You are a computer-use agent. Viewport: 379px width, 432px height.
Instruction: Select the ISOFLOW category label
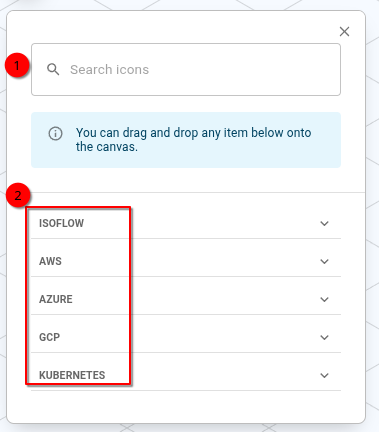pyautogui.click(x=61, y=223)
